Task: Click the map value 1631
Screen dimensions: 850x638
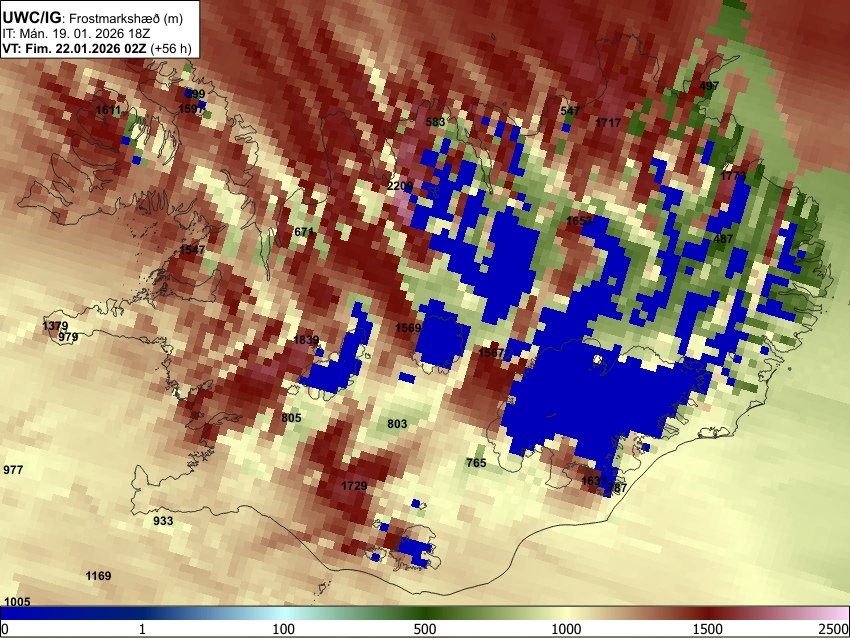Action: [x=594, y=481]
